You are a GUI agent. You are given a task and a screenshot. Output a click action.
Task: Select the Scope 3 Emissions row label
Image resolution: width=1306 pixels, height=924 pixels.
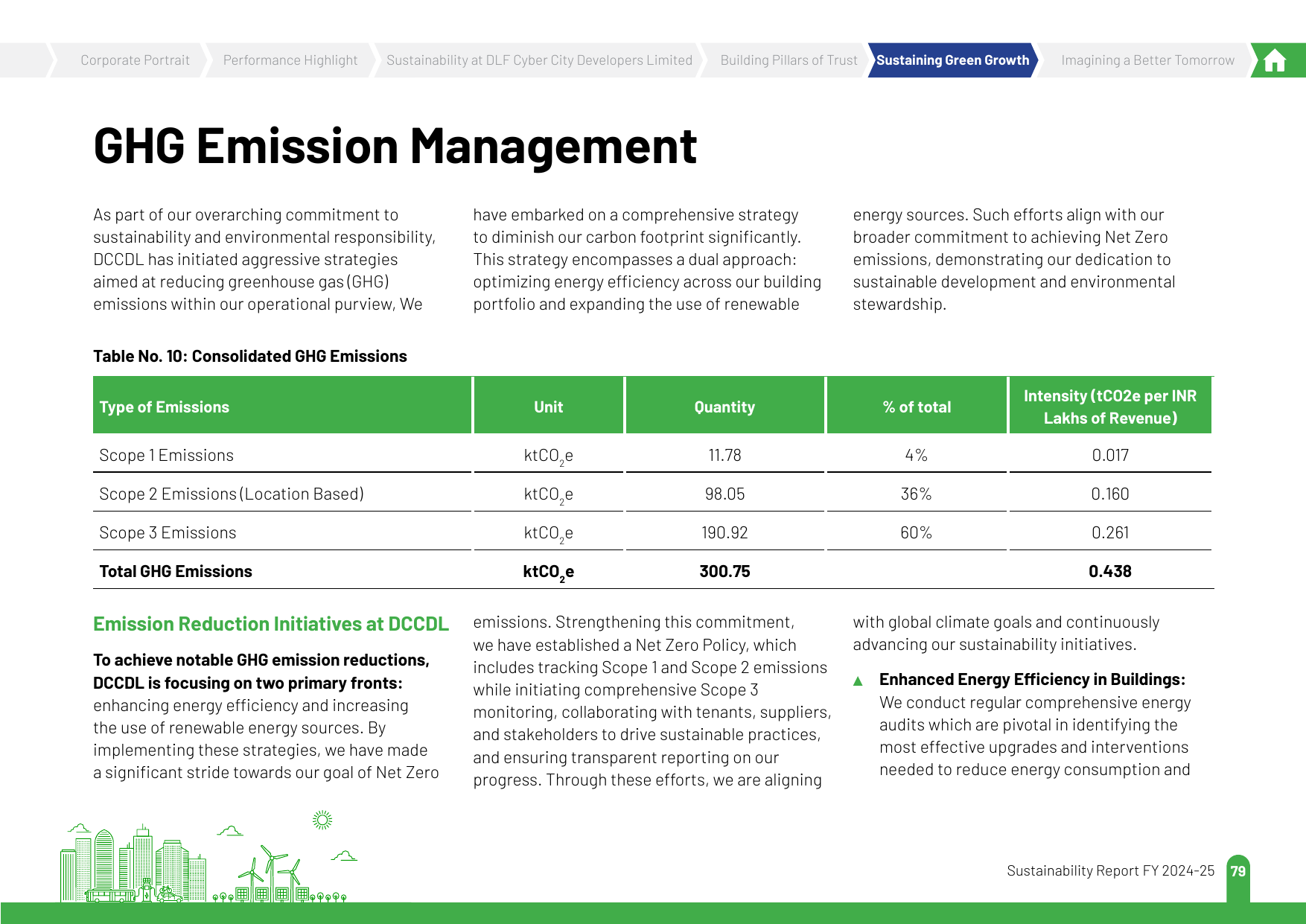[168, 532]
